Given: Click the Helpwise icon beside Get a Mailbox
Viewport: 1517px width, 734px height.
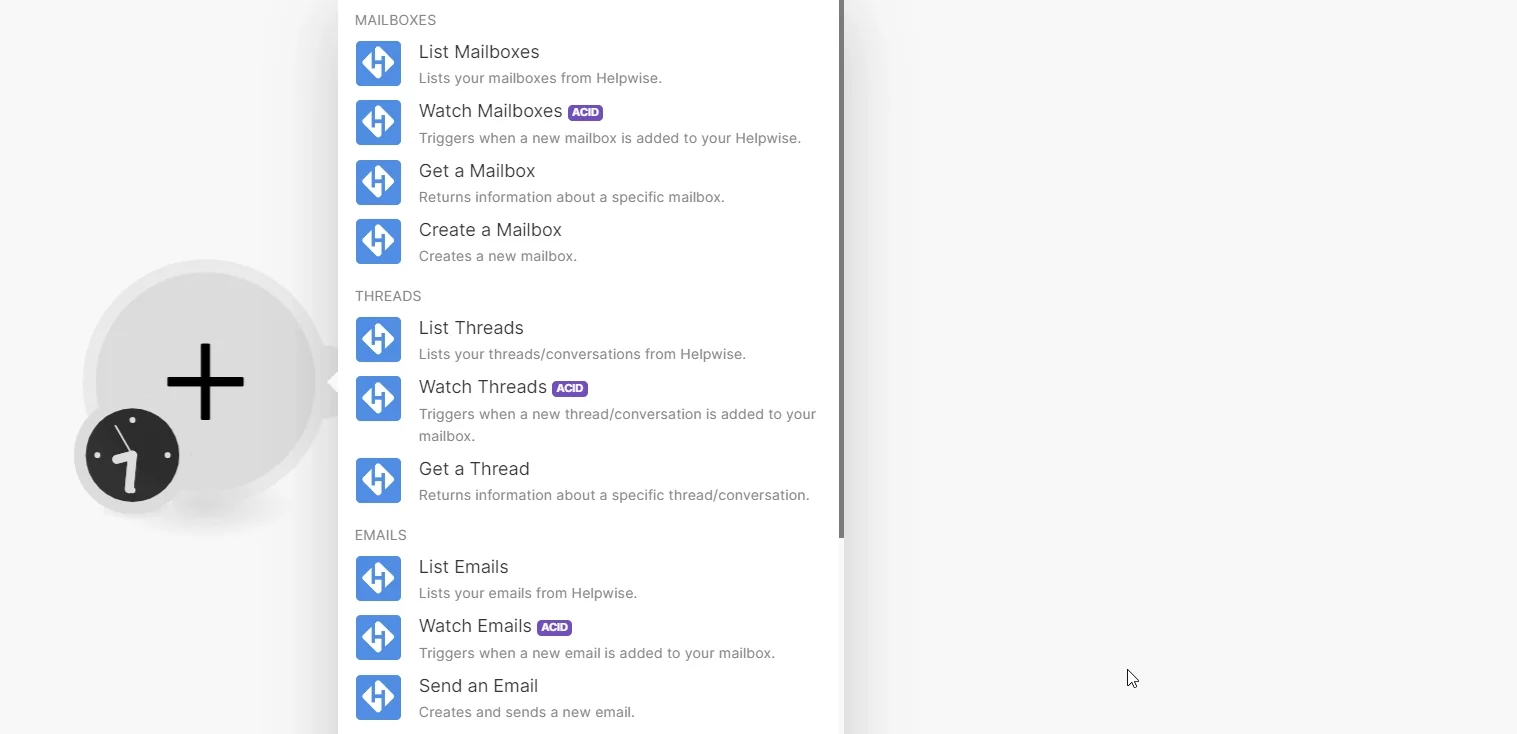Looking at the screenshot, I should [378, 183].
